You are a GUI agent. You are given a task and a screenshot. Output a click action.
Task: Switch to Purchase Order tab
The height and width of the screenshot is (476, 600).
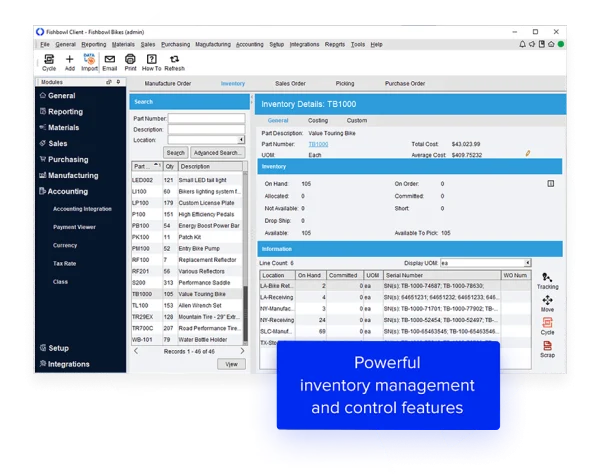405,83
